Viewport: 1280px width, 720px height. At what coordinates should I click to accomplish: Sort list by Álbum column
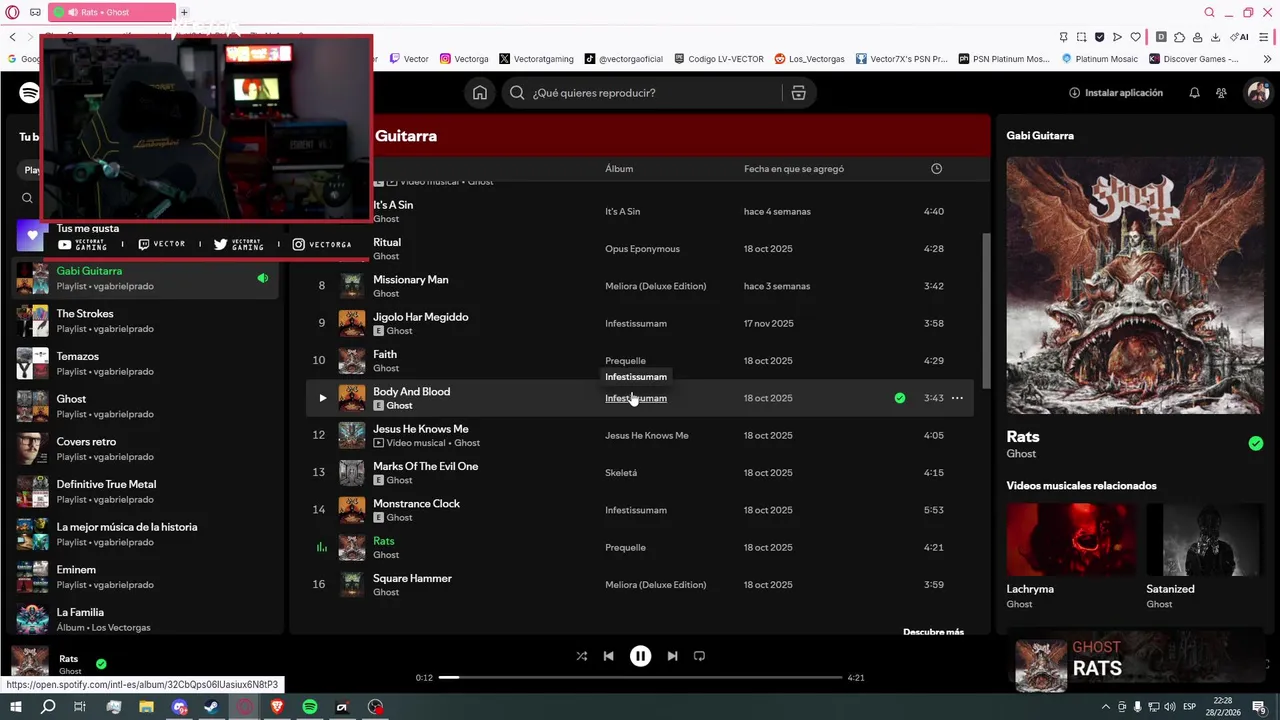coord(619,169)
